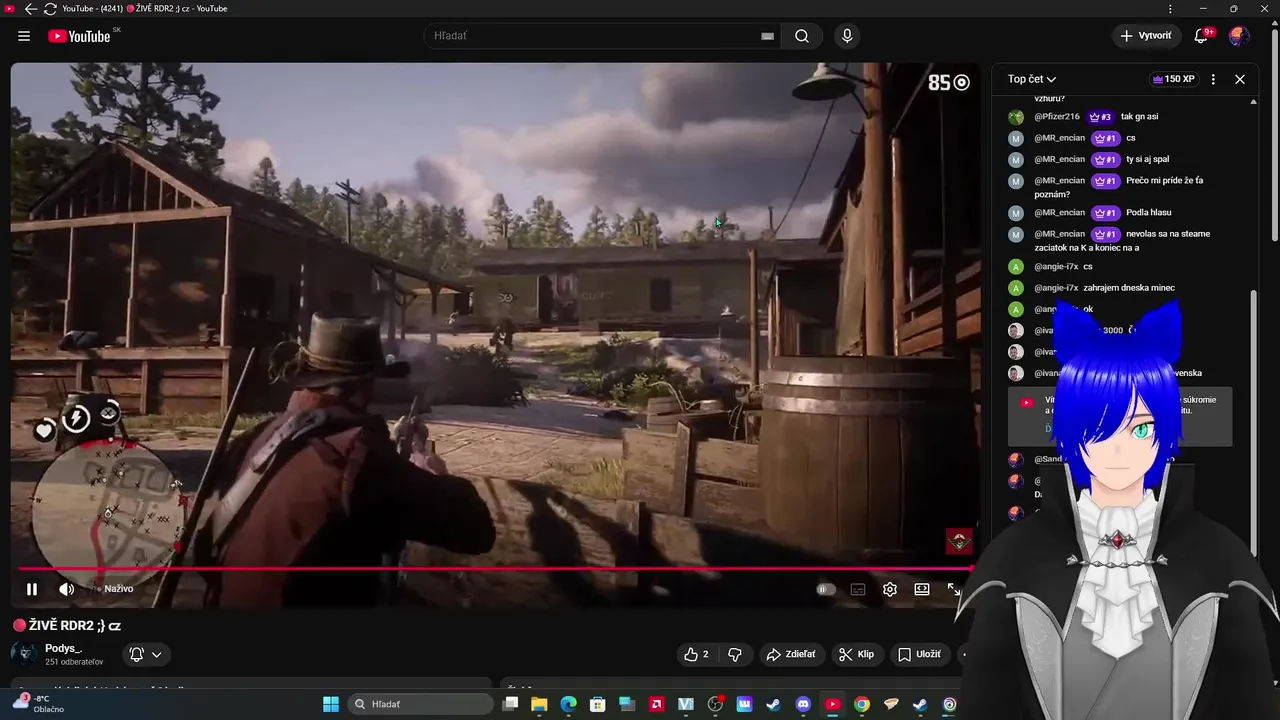Click the '251 odberateľov' subscriber count
Viewport: 1280px width, 720px height.
(x=74, y=662)
